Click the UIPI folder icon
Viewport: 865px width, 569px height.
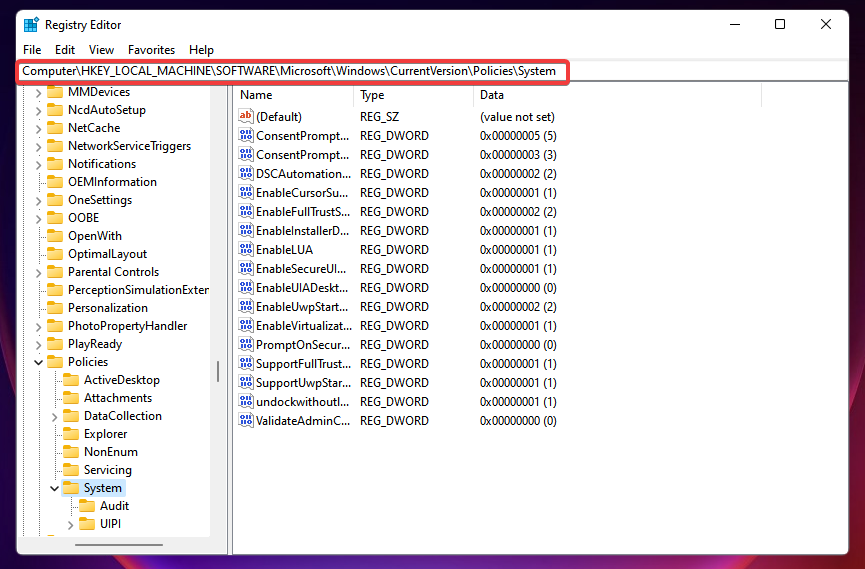point(87,524)
